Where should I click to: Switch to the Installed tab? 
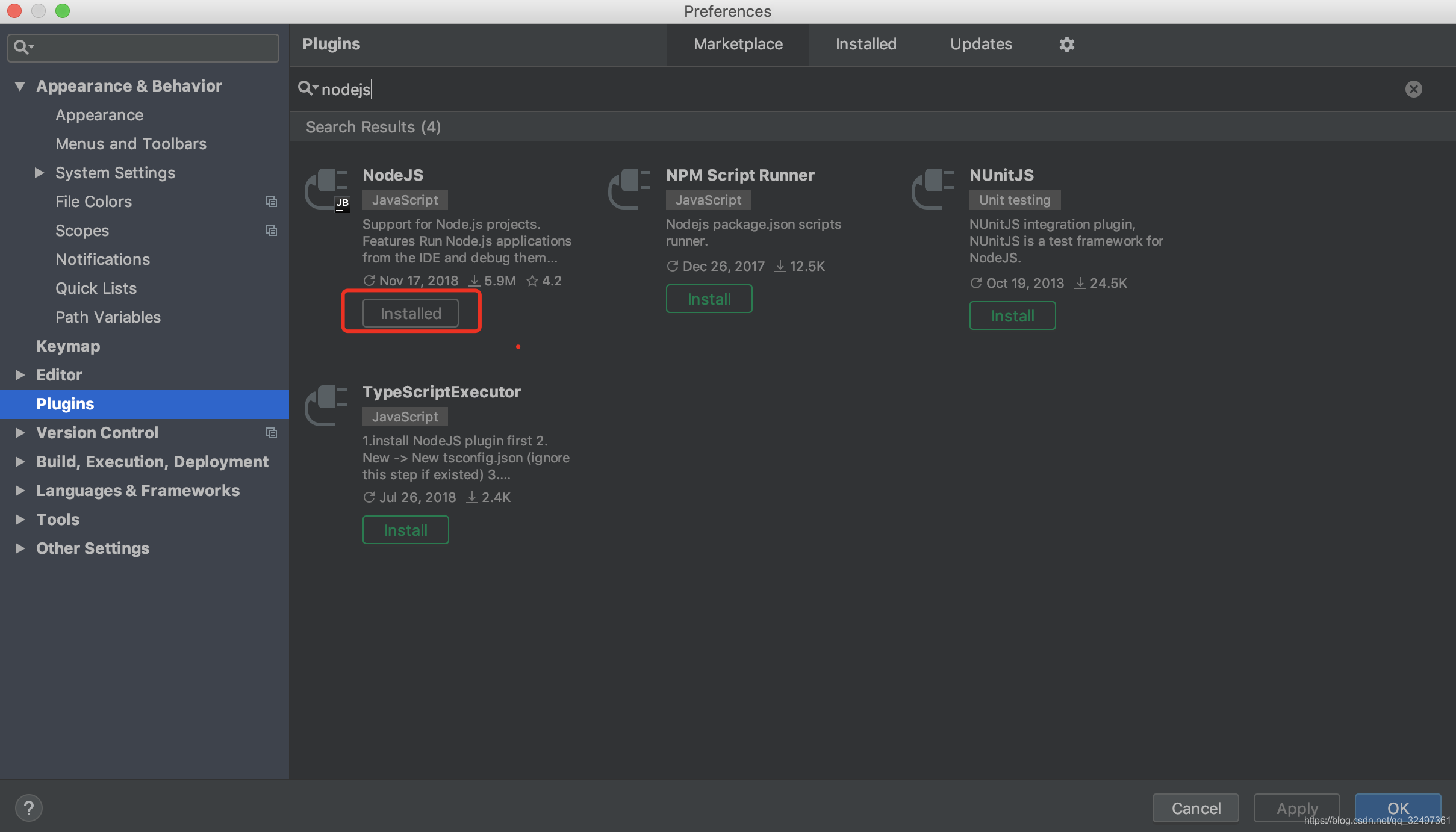tap(866, 45)
